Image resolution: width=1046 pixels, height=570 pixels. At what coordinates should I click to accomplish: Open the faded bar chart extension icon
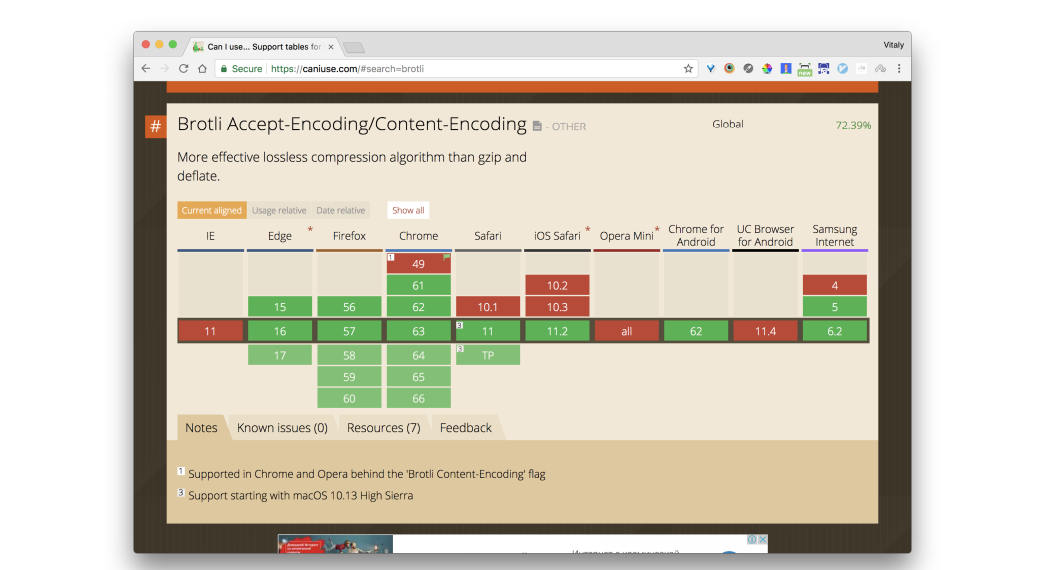coord(861,69)
